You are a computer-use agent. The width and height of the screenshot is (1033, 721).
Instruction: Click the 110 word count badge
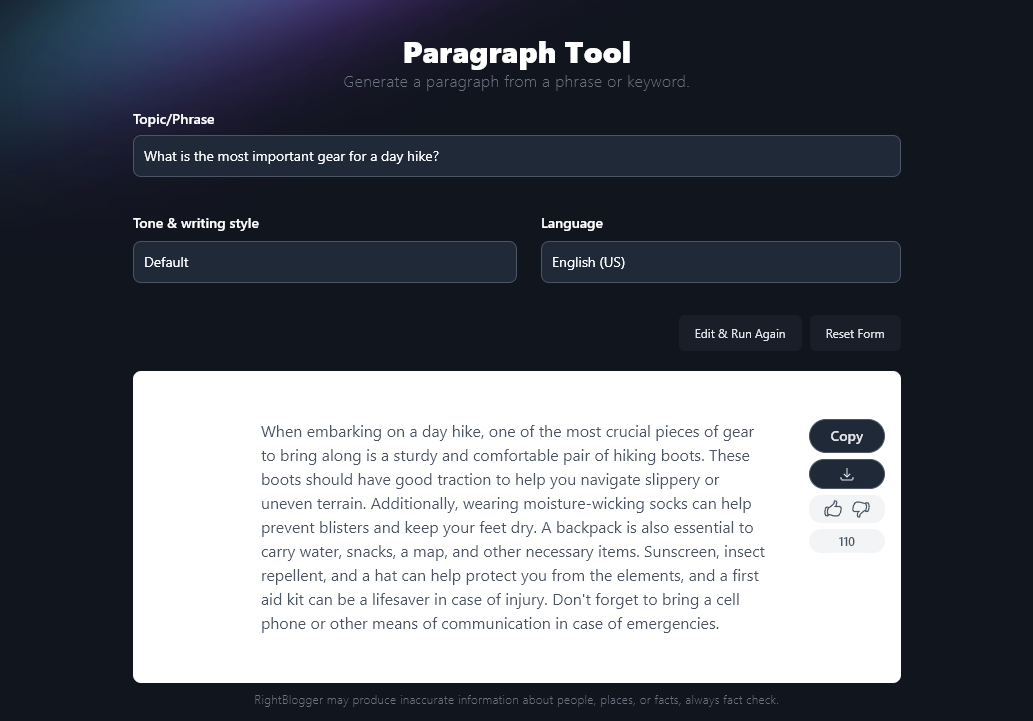[846, 541]
